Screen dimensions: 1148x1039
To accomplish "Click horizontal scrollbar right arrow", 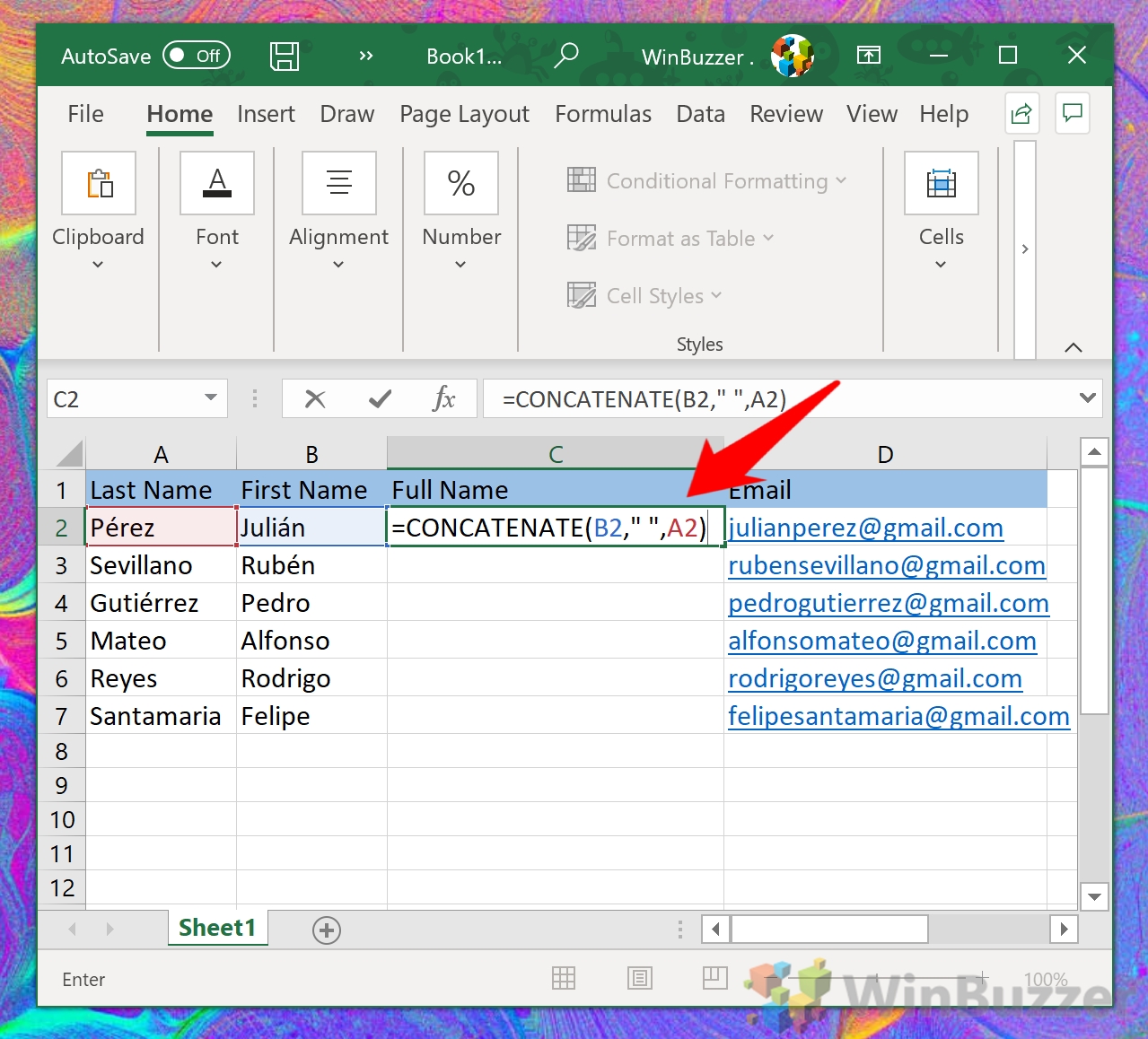I will click(1064, 929).
